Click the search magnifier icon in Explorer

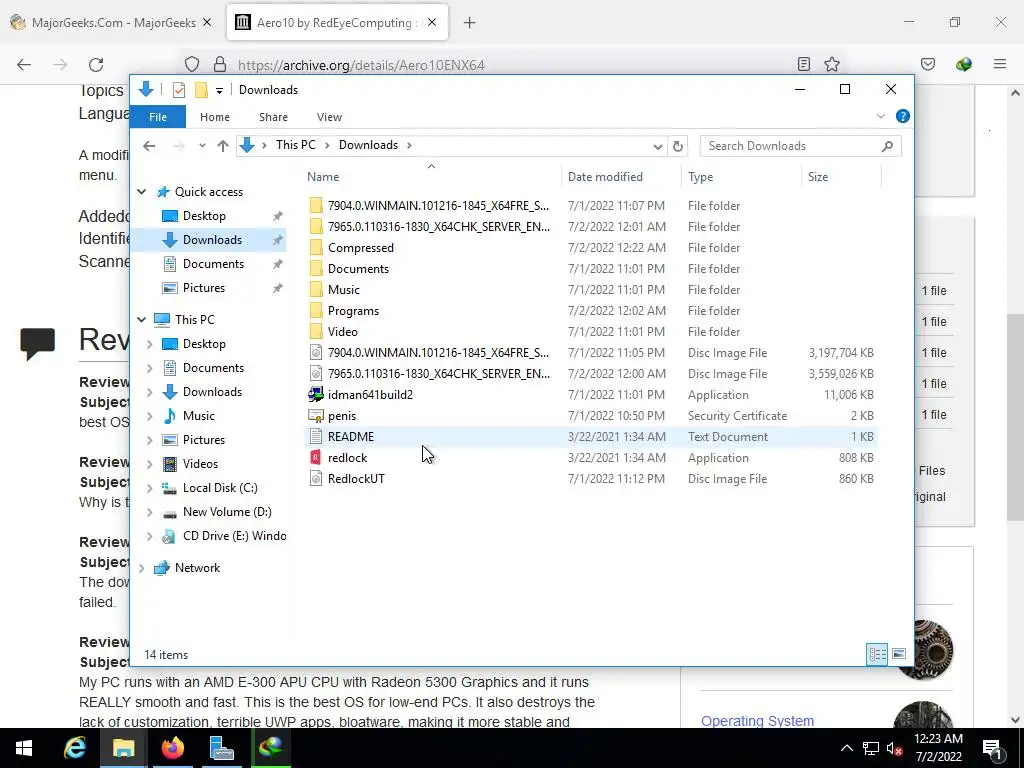pyautogui.click(x=887, y=146)
